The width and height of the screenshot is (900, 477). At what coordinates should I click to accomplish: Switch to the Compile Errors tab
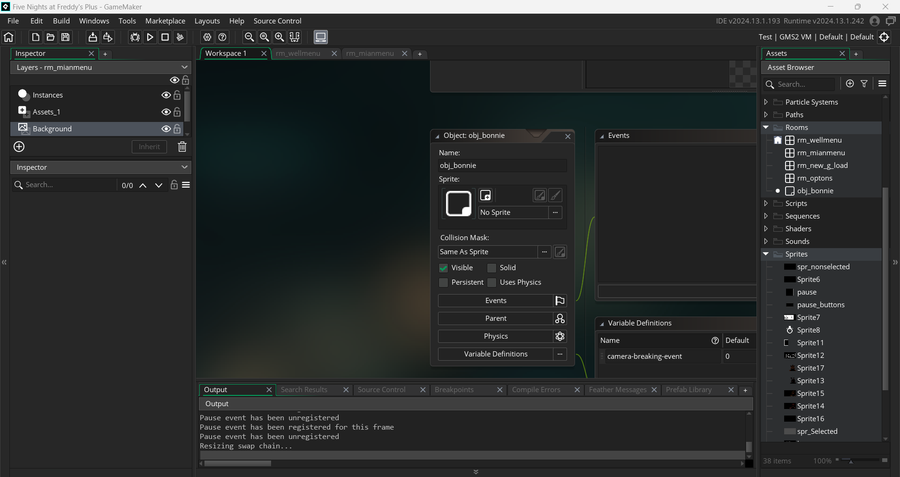[x=536, y=390]
